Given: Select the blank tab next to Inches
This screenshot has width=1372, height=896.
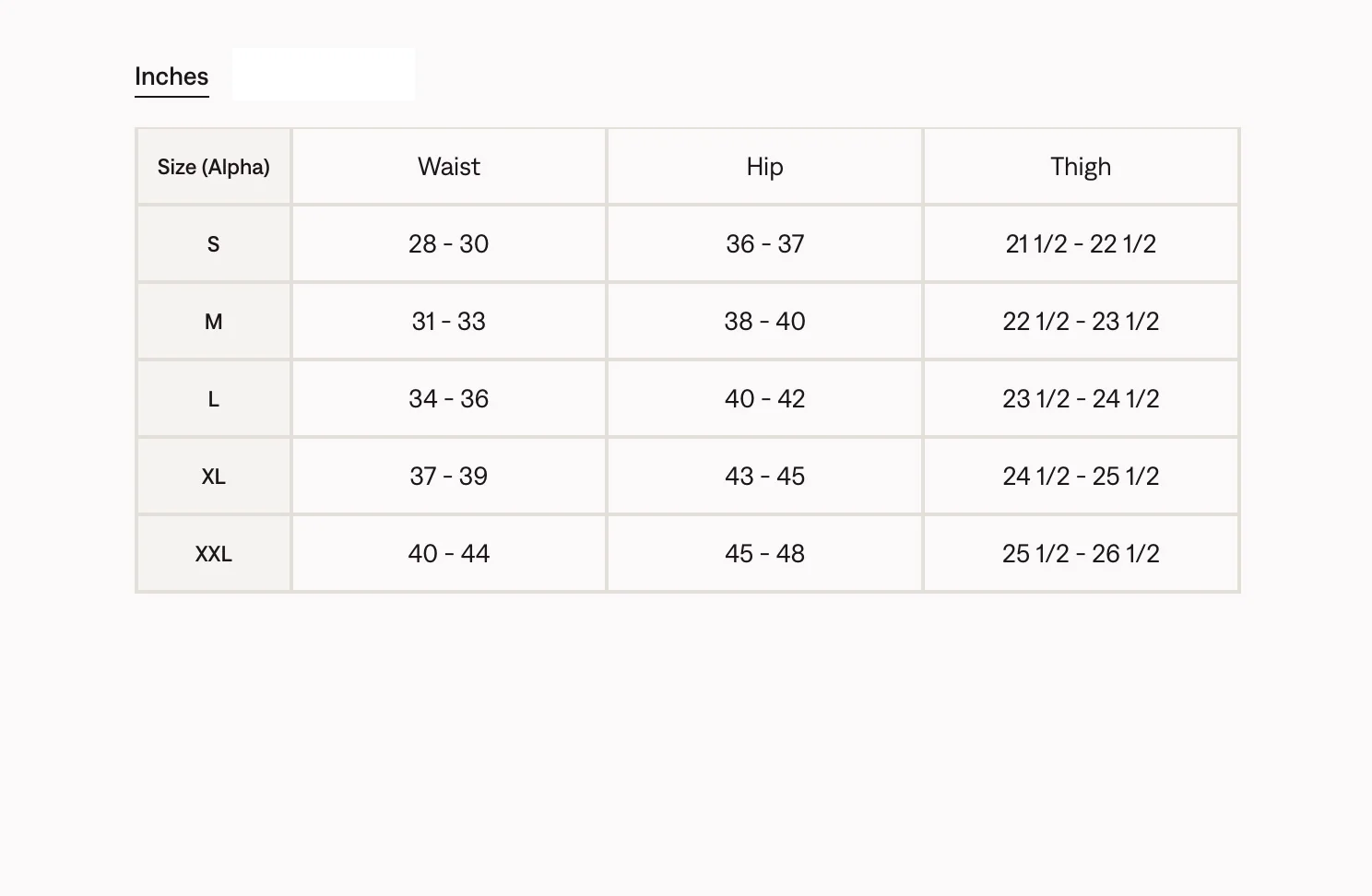Looking at the screenshot, I should tap(324, 74).
